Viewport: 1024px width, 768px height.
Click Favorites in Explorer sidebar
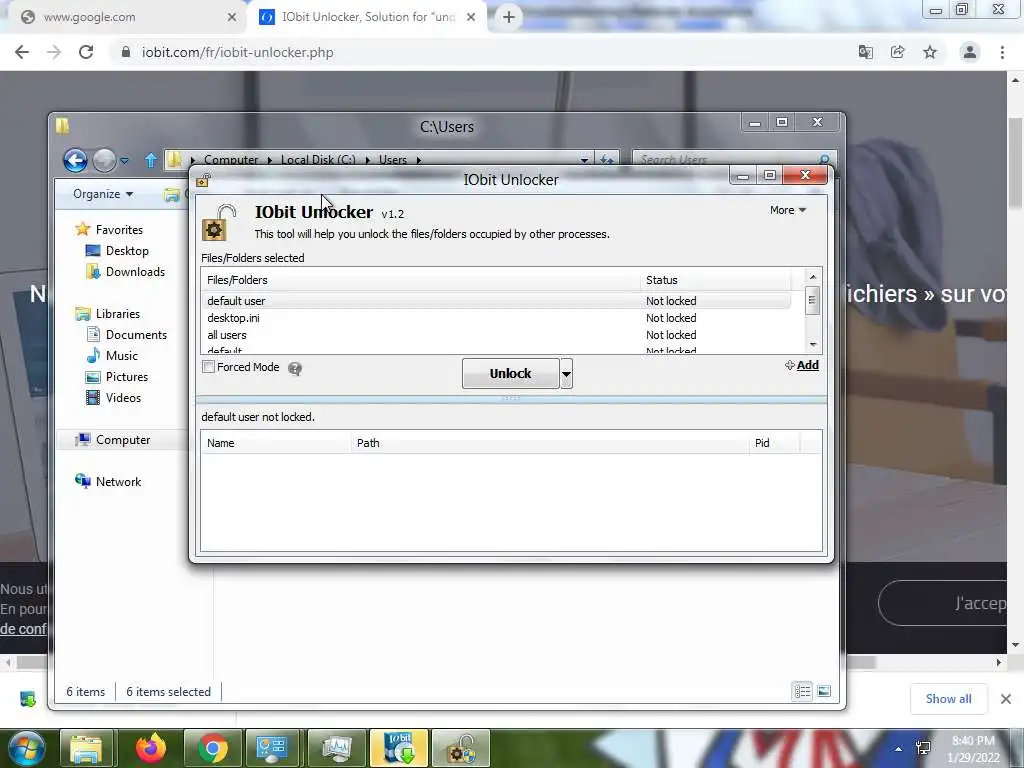pyautogui.click(x=119, y=229)
